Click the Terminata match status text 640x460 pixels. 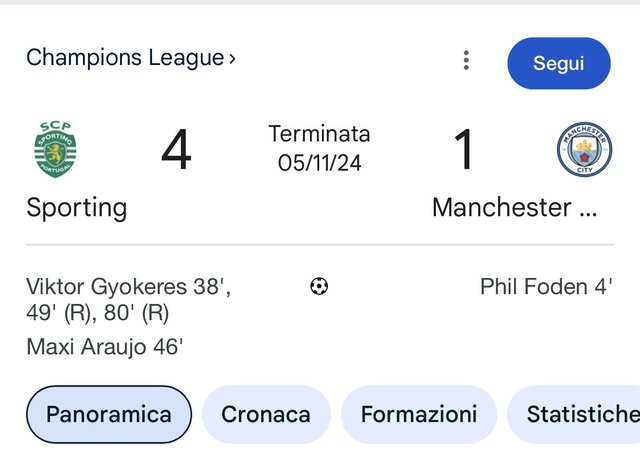320,134
